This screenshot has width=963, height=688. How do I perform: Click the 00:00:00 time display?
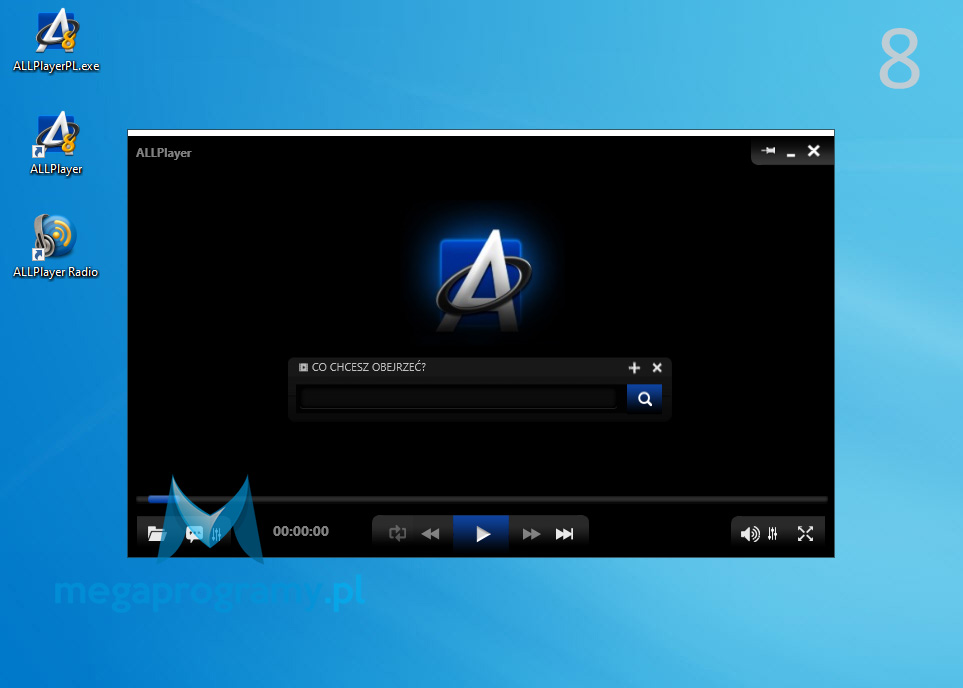coord(301,531)
